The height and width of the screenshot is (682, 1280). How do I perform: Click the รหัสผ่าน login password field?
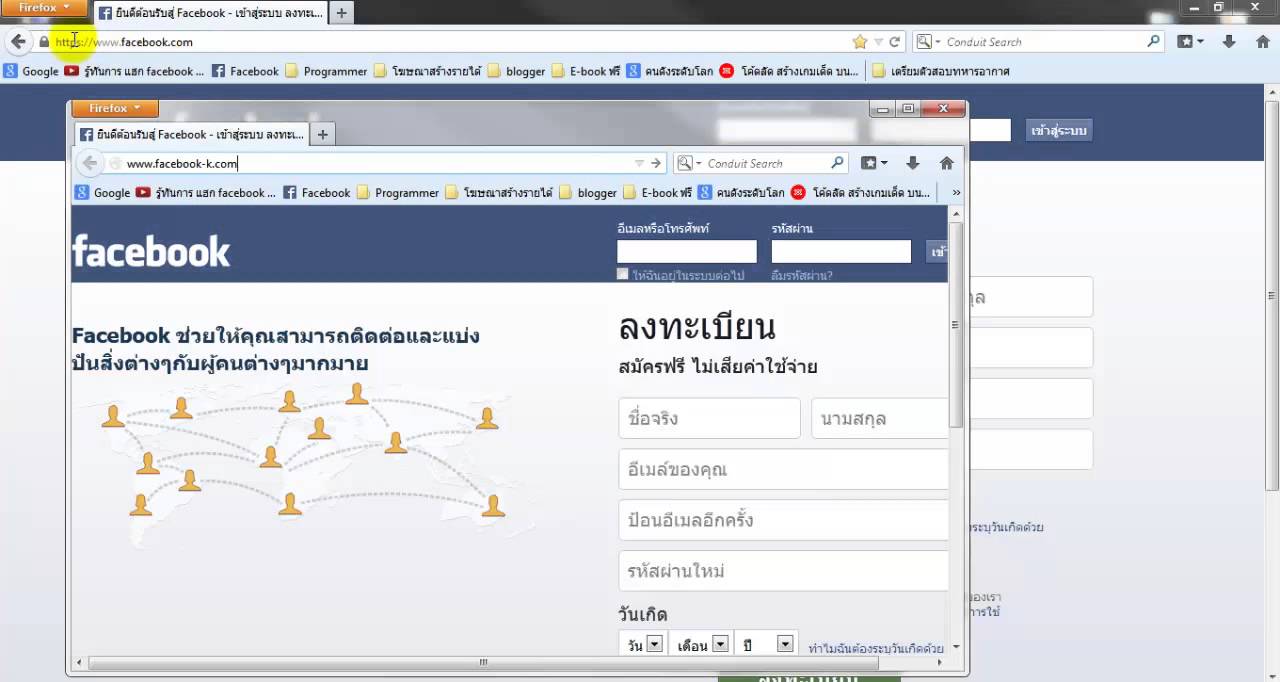coord(841,251)
